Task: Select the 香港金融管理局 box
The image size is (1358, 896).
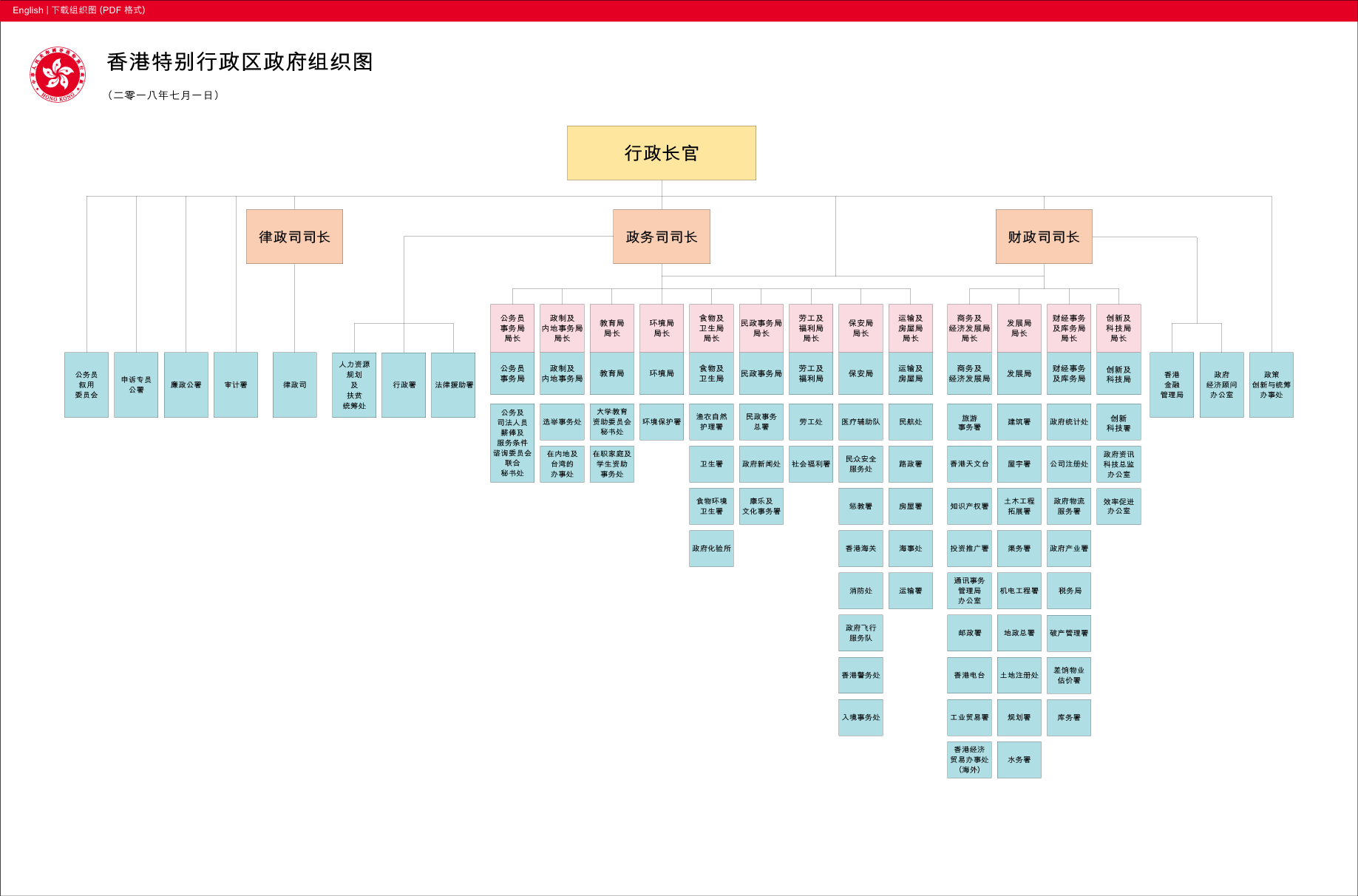Action: pos(1172,384)
